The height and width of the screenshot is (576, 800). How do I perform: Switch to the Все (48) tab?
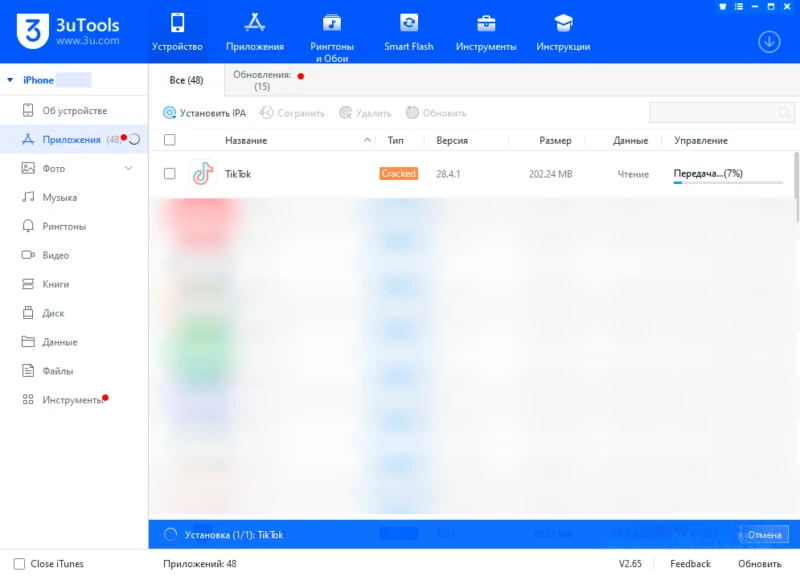pyautogui.click(x=186, y=80)
